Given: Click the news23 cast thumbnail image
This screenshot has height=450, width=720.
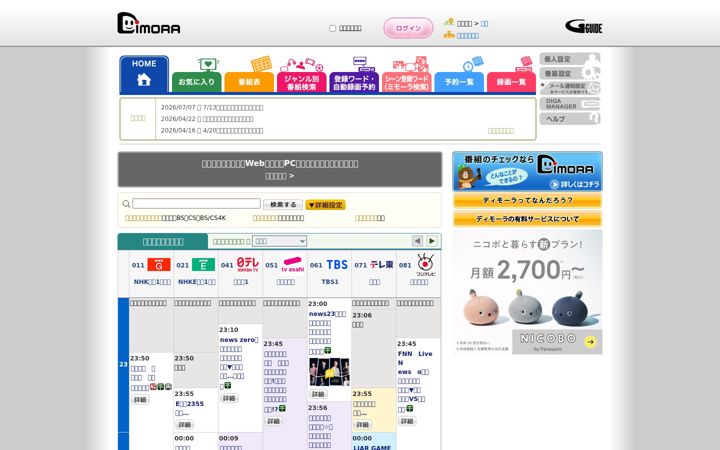Looking at the screenshot, I should coord(329,372).
